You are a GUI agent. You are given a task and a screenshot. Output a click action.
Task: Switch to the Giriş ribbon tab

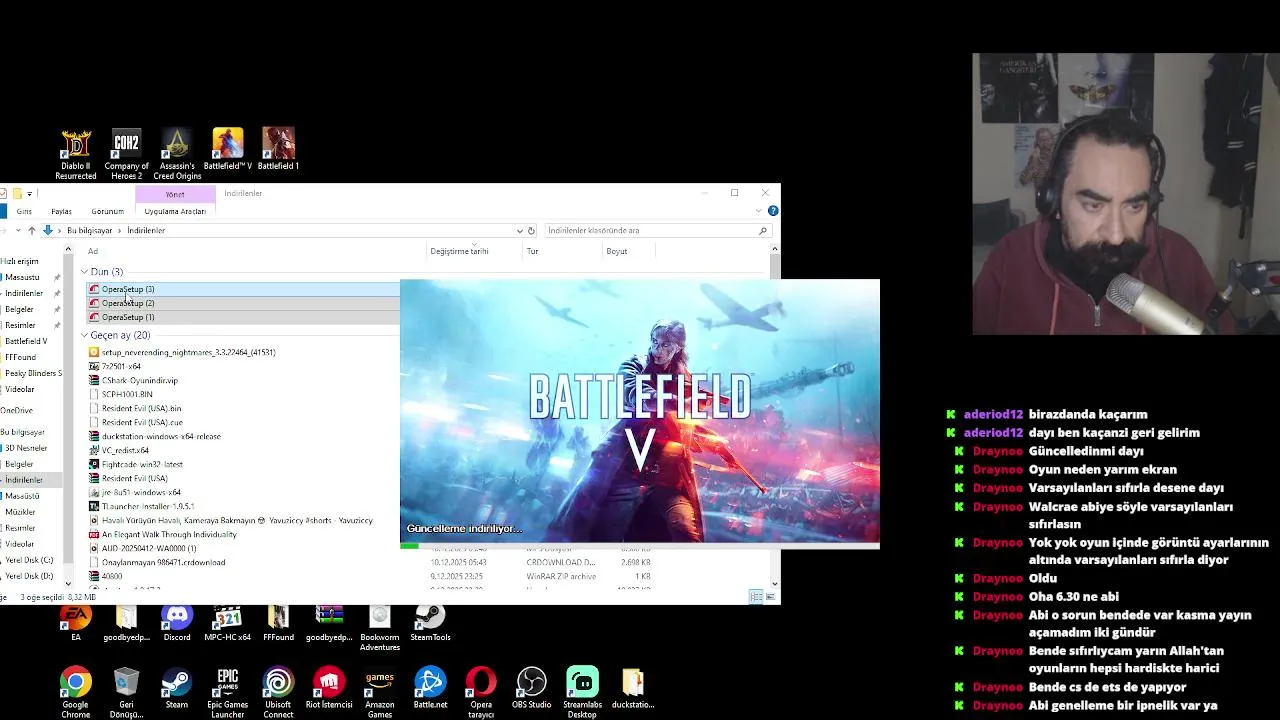pos(24,211)
